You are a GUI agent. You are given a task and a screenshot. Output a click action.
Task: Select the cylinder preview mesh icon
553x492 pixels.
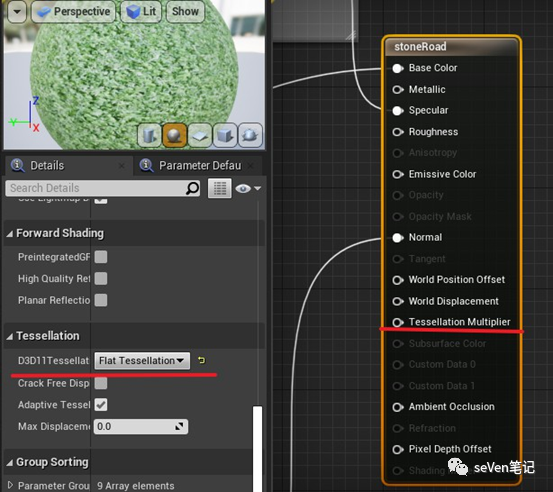pos(150,135)
